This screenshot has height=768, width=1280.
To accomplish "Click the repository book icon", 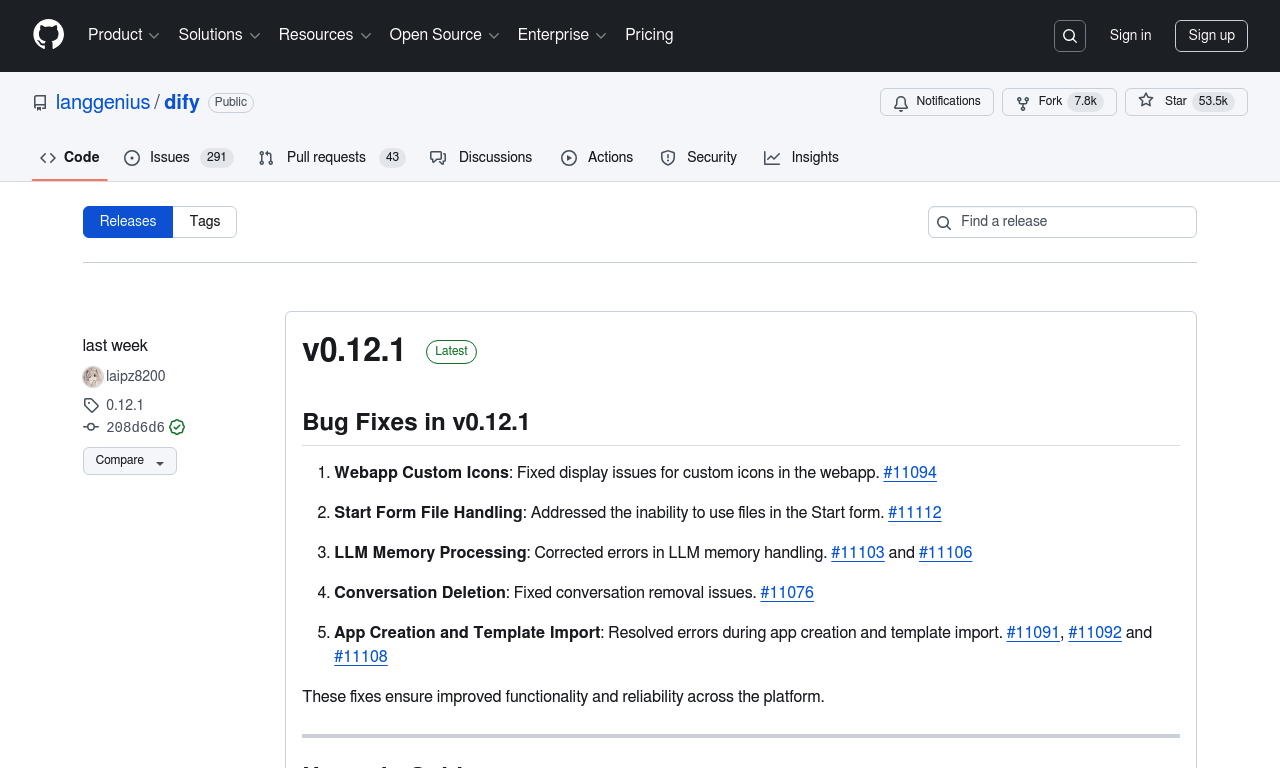I will pos(40,103).
